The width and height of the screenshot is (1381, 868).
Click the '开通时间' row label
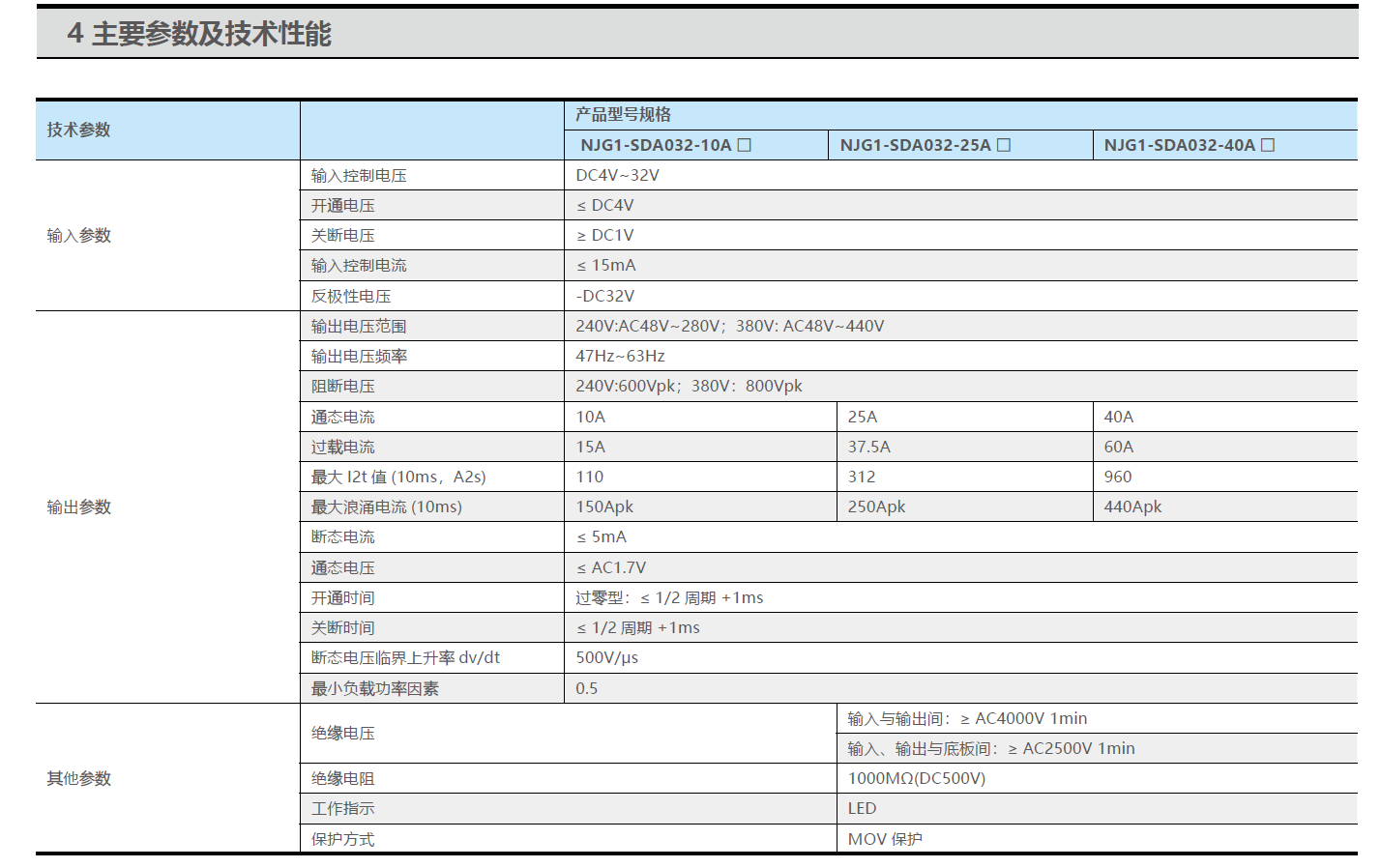click(x=343, y=597)
